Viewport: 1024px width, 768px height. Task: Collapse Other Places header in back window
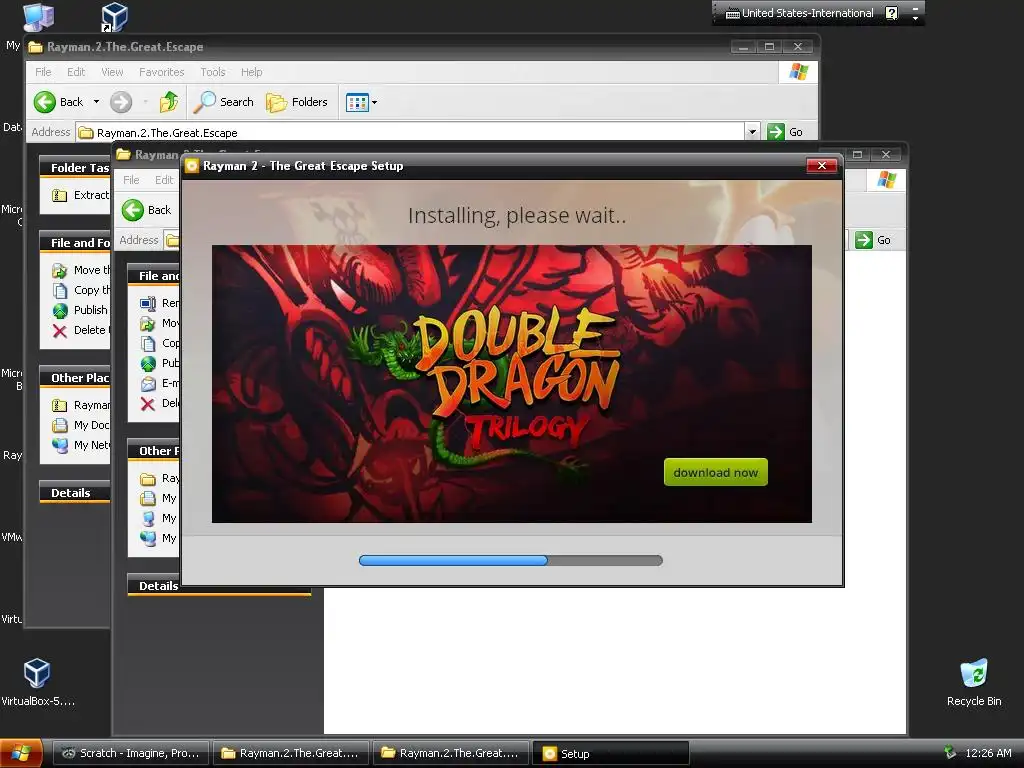coord(74,378)
